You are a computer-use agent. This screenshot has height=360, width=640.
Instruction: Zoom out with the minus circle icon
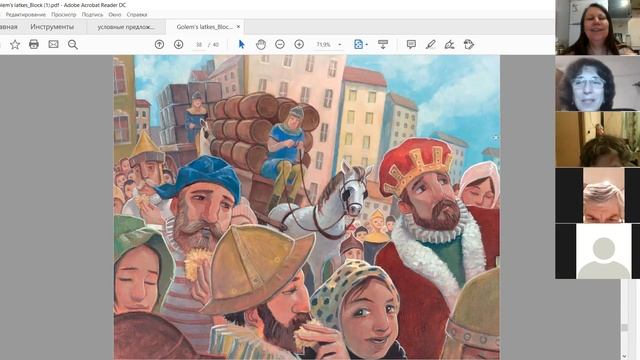point(280,44)
